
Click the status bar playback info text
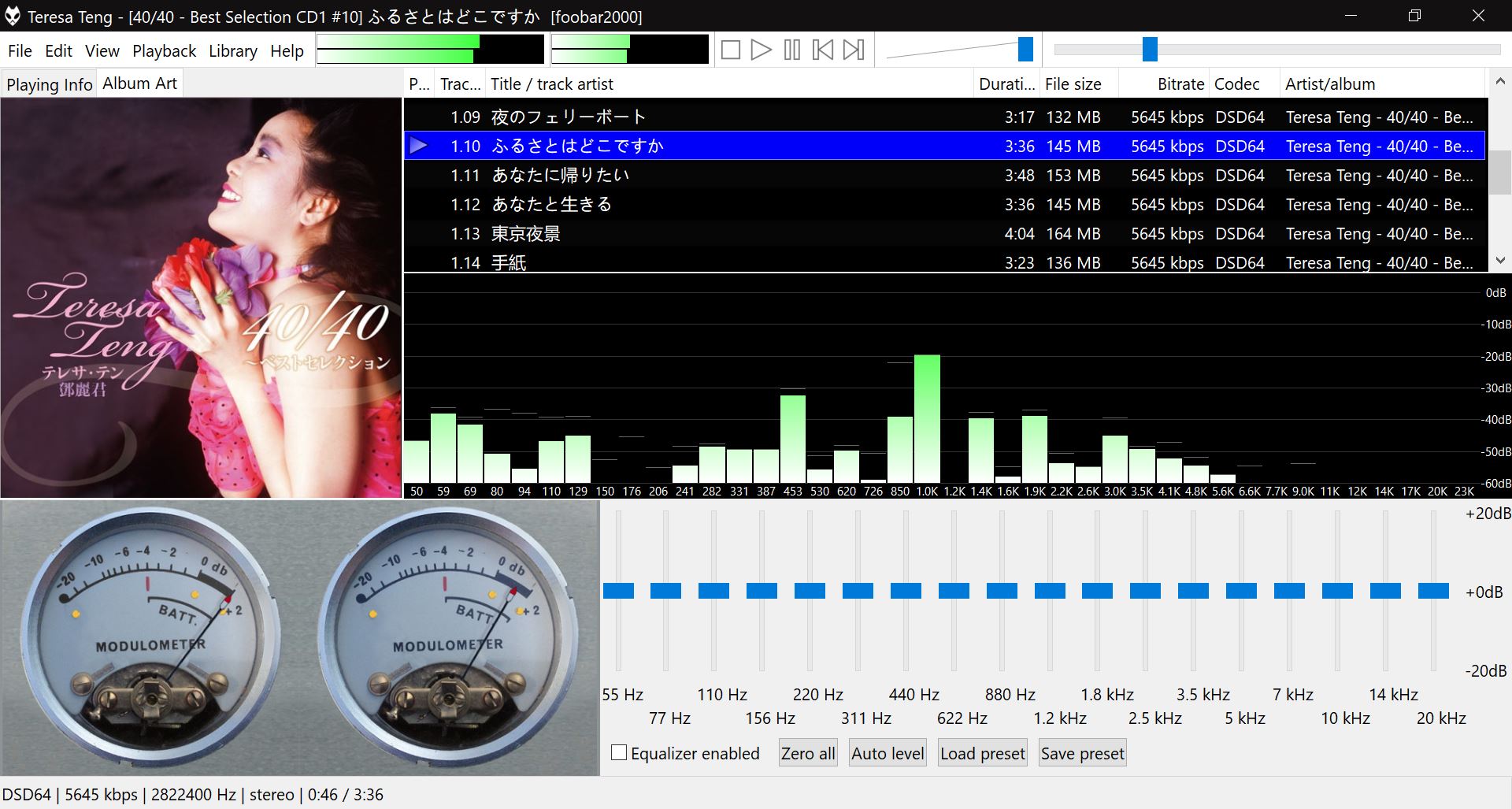pos(192,794)
